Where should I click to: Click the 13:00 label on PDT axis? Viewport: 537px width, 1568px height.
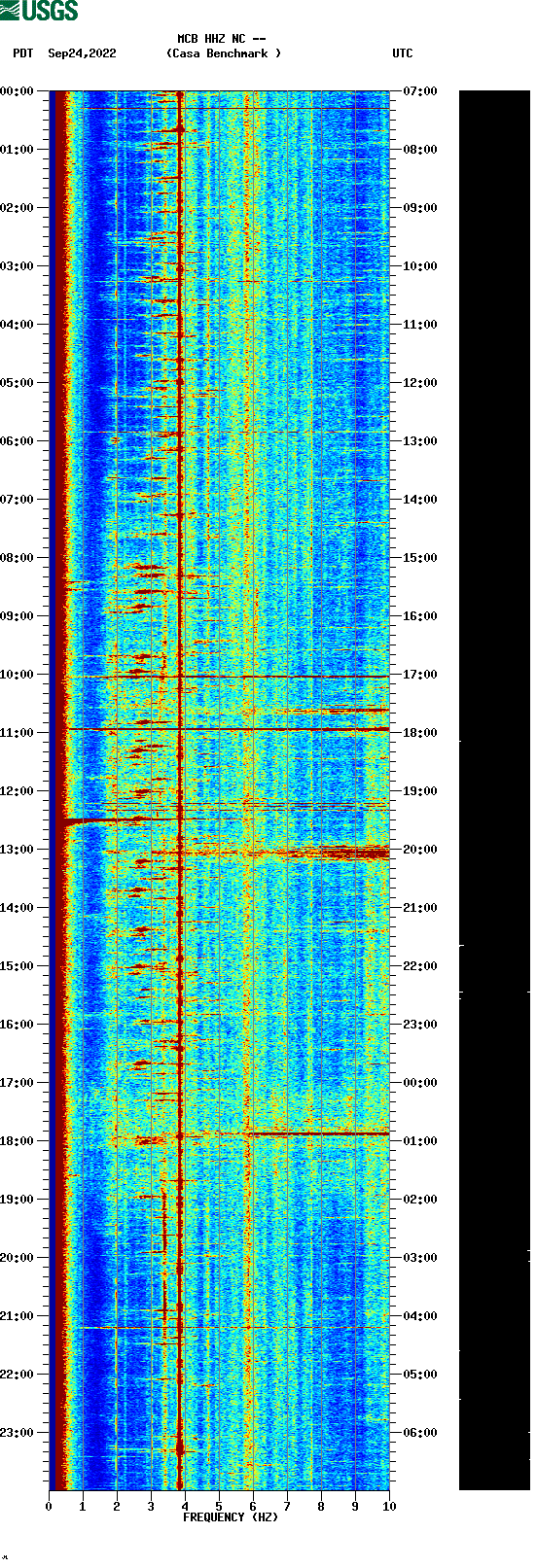[x=18, y=850]
